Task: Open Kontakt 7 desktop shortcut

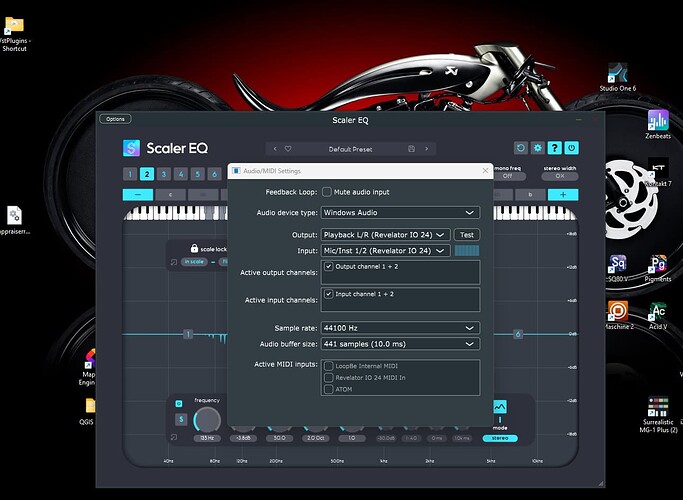Action: pyautogui.click(x=658, y=172)
